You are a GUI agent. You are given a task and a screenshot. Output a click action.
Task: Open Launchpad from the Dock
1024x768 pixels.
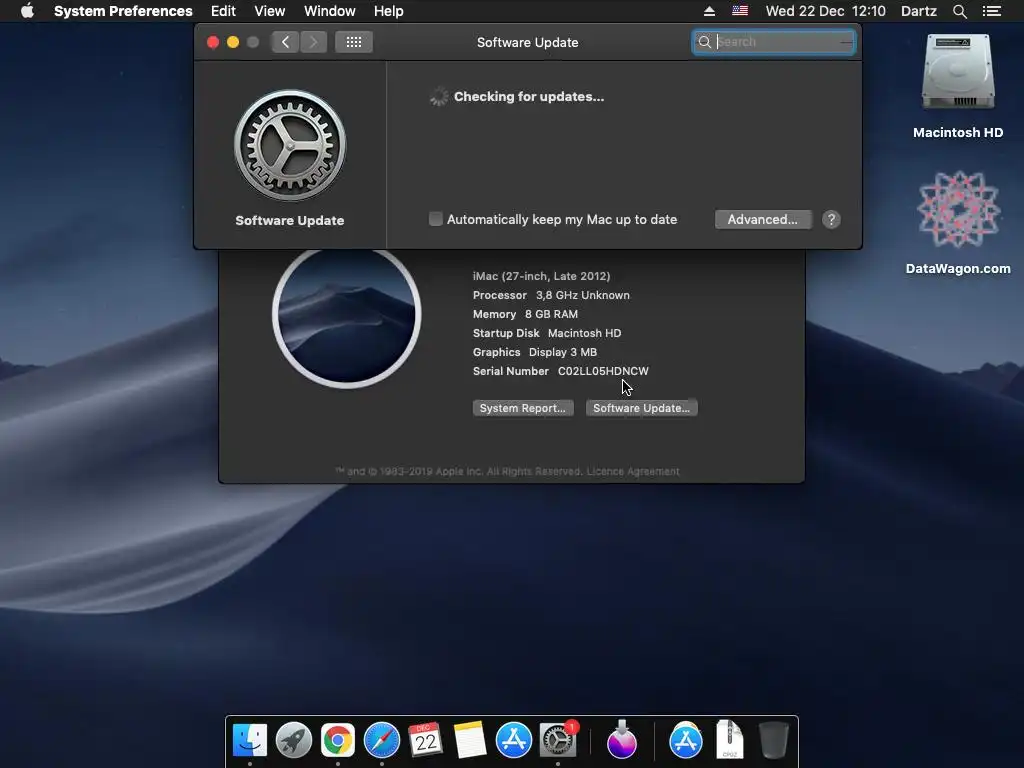pyautogui.click(x=294, y=741)
